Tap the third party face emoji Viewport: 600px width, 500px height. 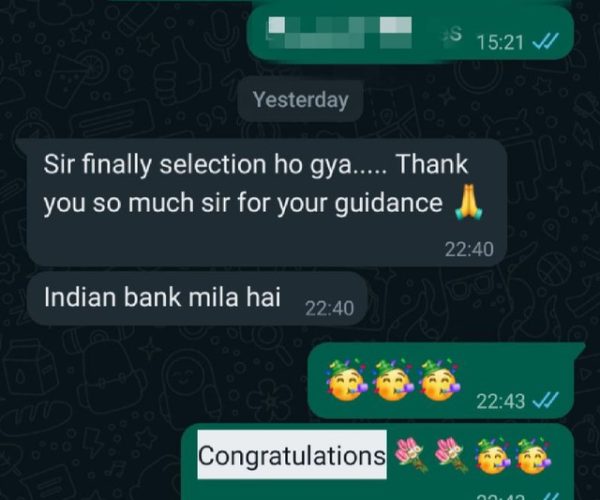coord(440,381)
